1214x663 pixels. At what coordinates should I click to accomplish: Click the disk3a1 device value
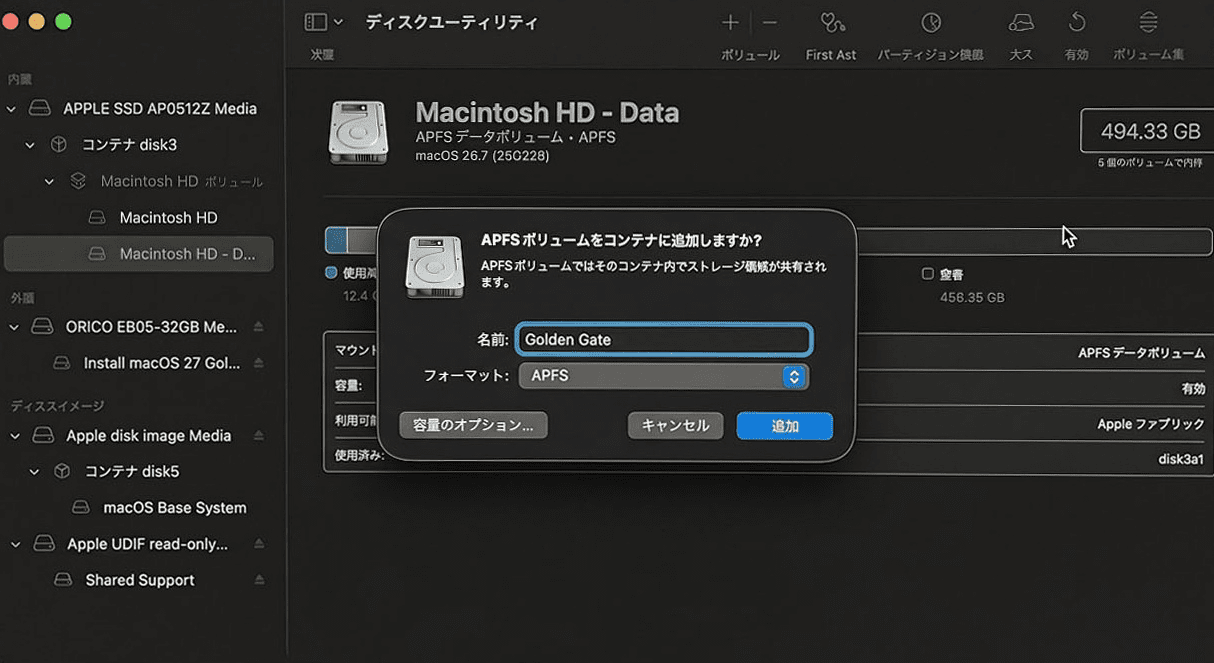coord(1181,460)
